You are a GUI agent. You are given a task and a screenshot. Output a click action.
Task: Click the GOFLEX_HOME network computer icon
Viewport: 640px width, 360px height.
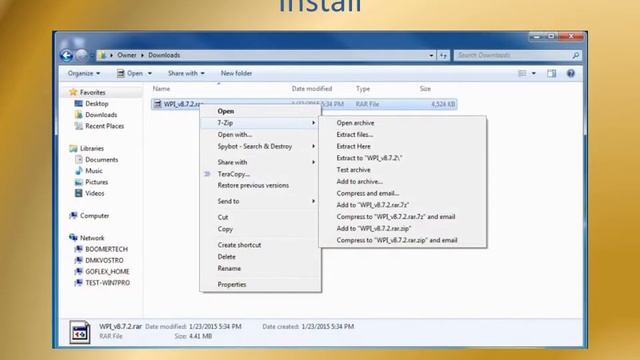pyautogui.click(x=78, y=271)
